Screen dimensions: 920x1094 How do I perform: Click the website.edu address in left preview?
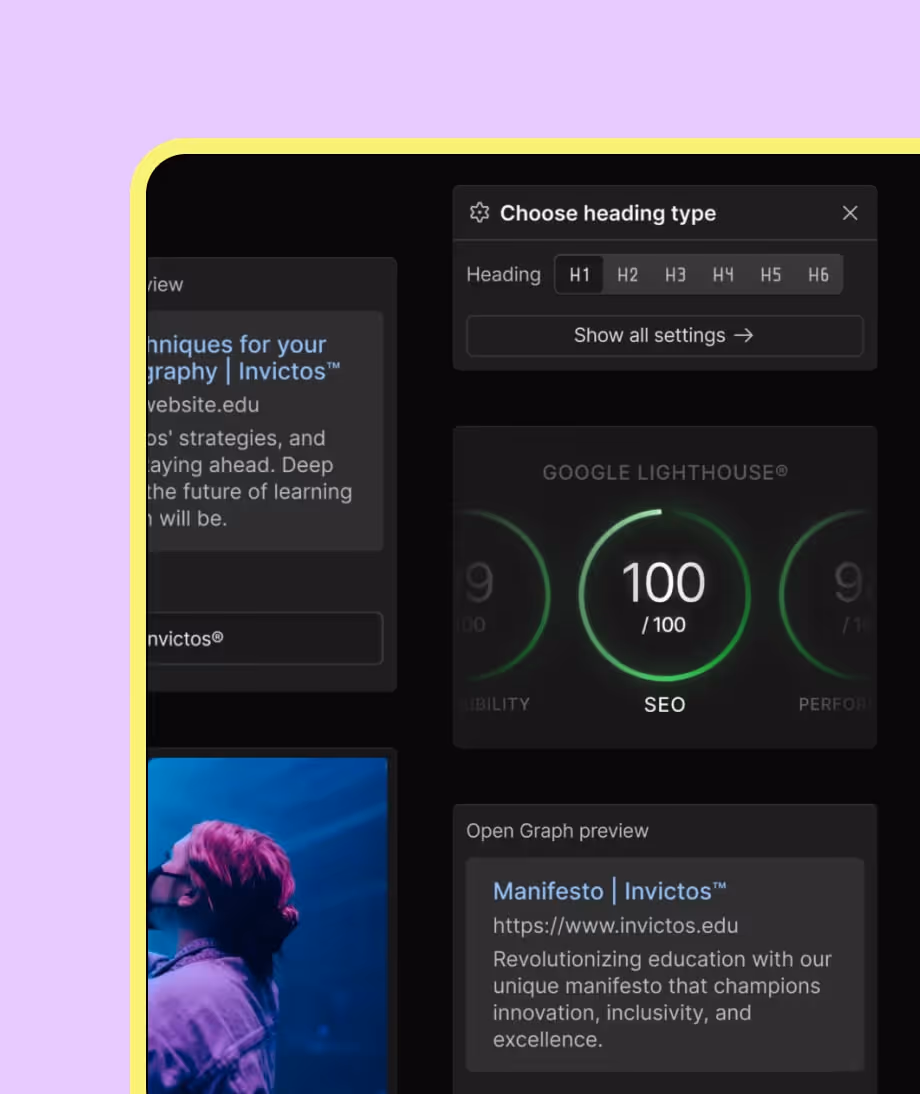[203, 405]
